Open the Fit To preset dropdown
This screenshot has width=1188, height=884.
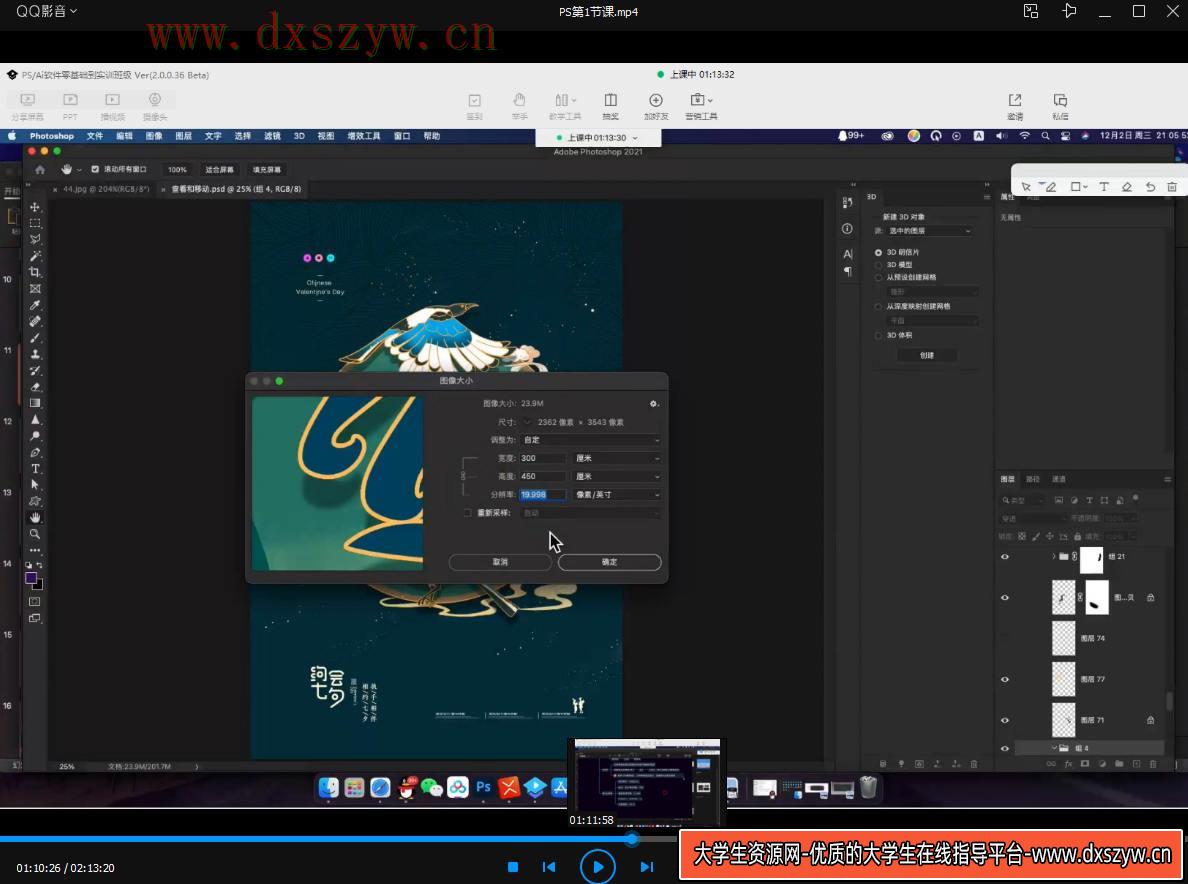591,440
